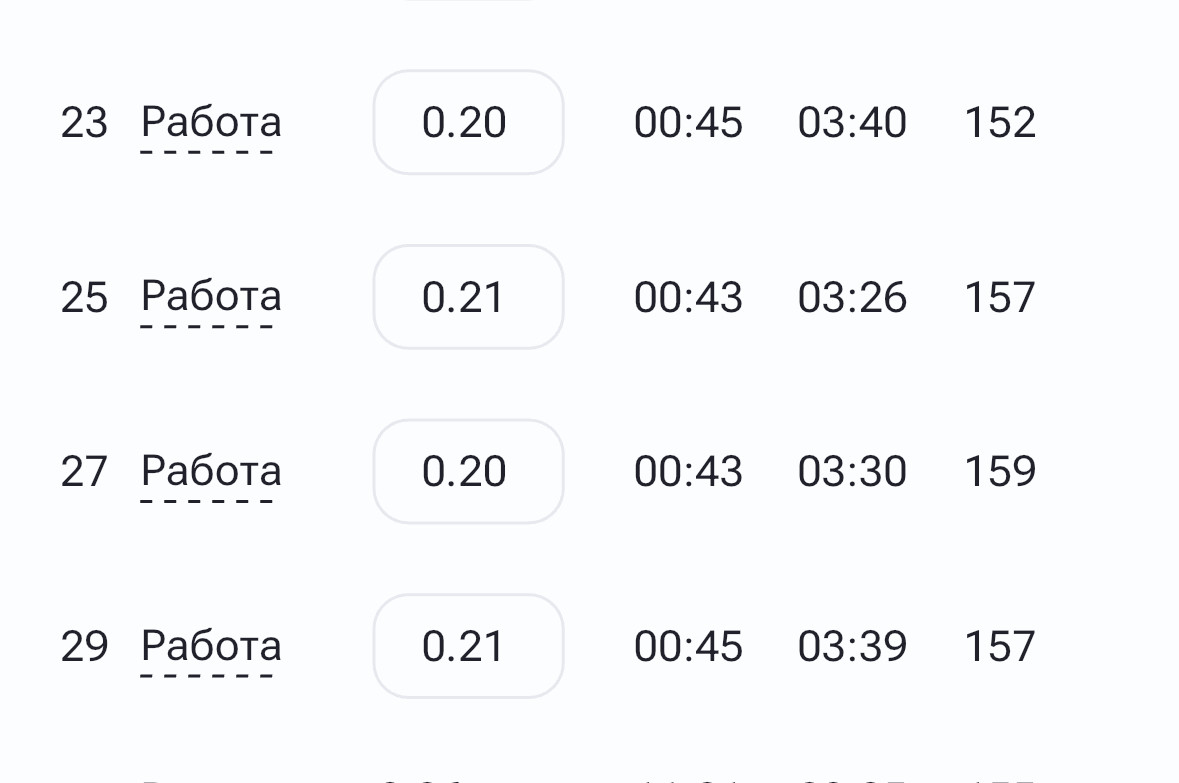Click lap number 29
Screen dimensions: 1179x783
click(84, 646)
